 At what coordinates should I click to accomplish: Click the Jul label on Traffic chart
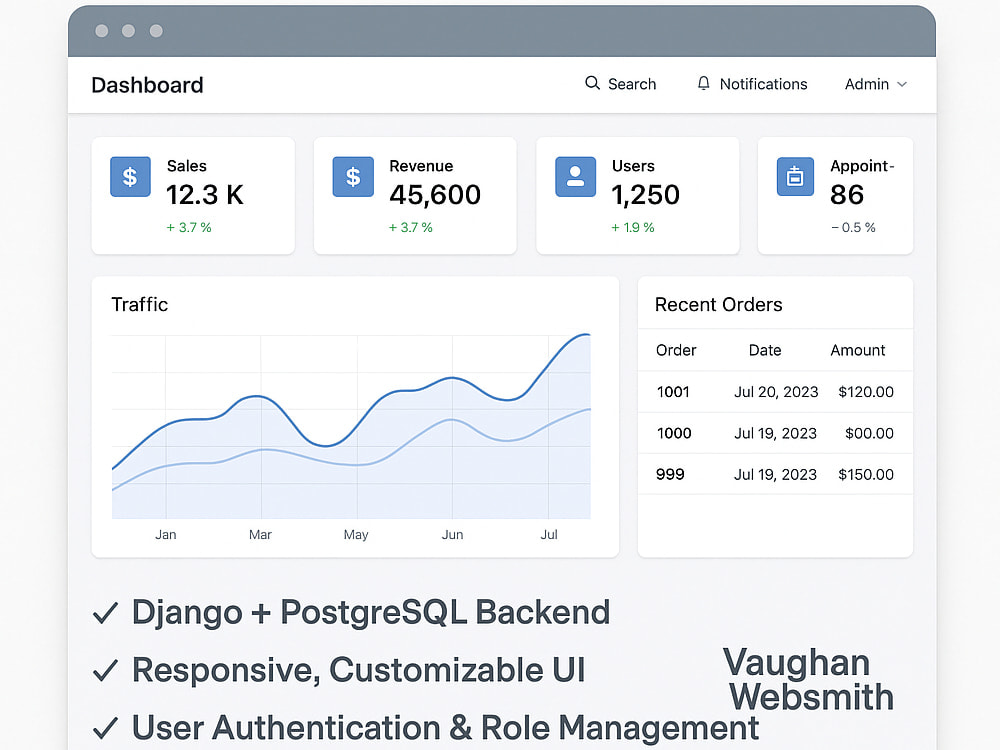tap(549, 534)
